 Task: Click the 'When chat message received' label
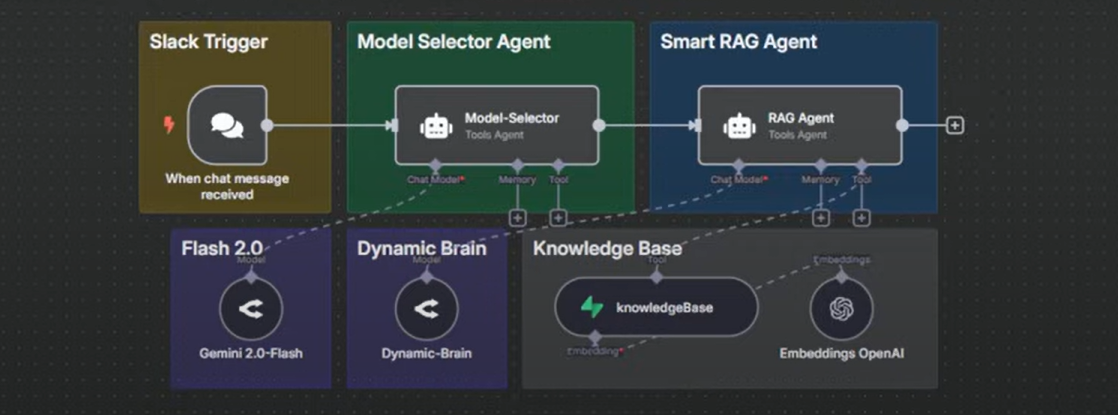point(227,186)
